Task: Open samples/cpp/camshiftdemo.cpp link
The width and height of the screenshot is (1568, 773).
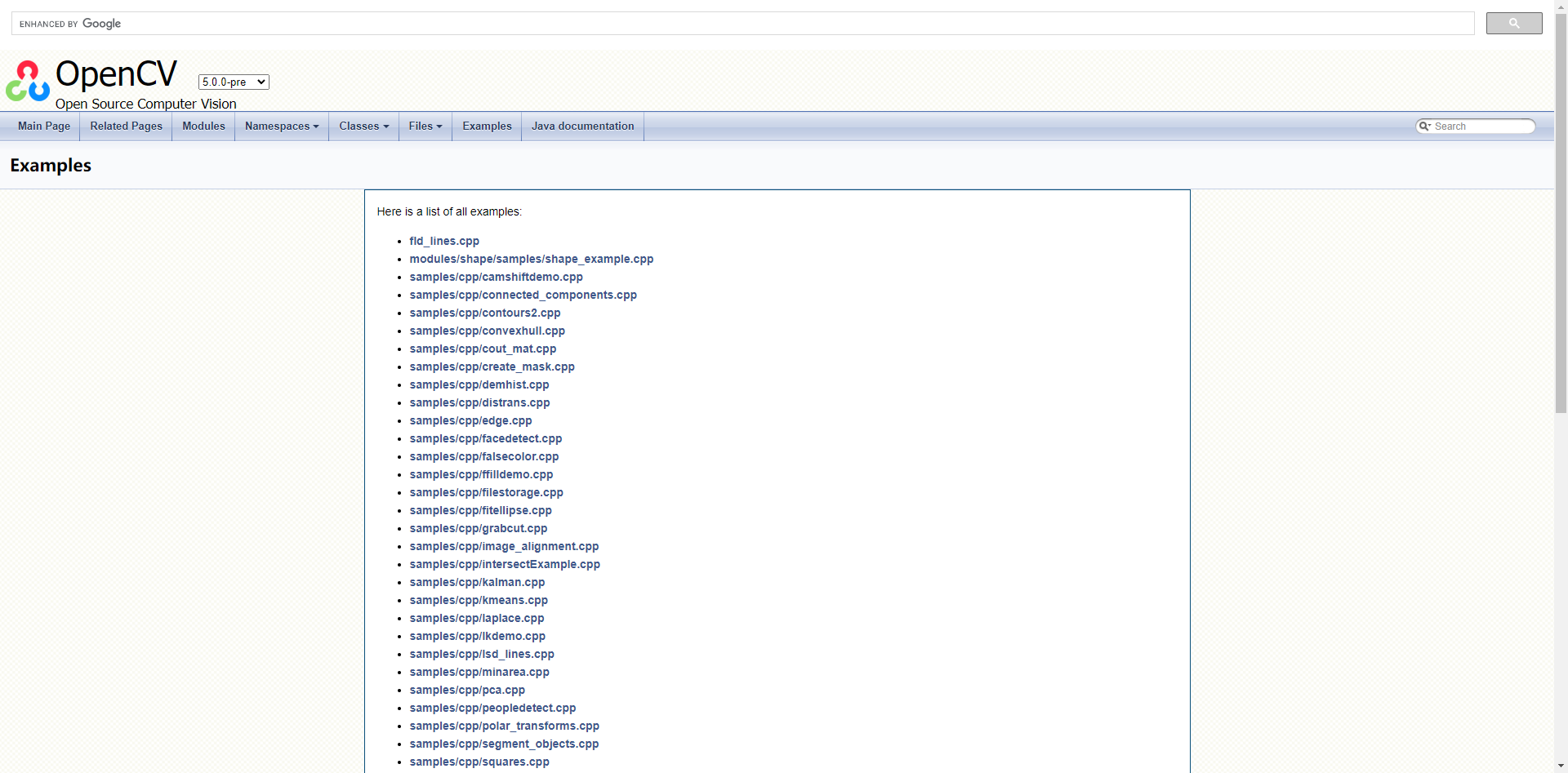Action: (497, 278)
